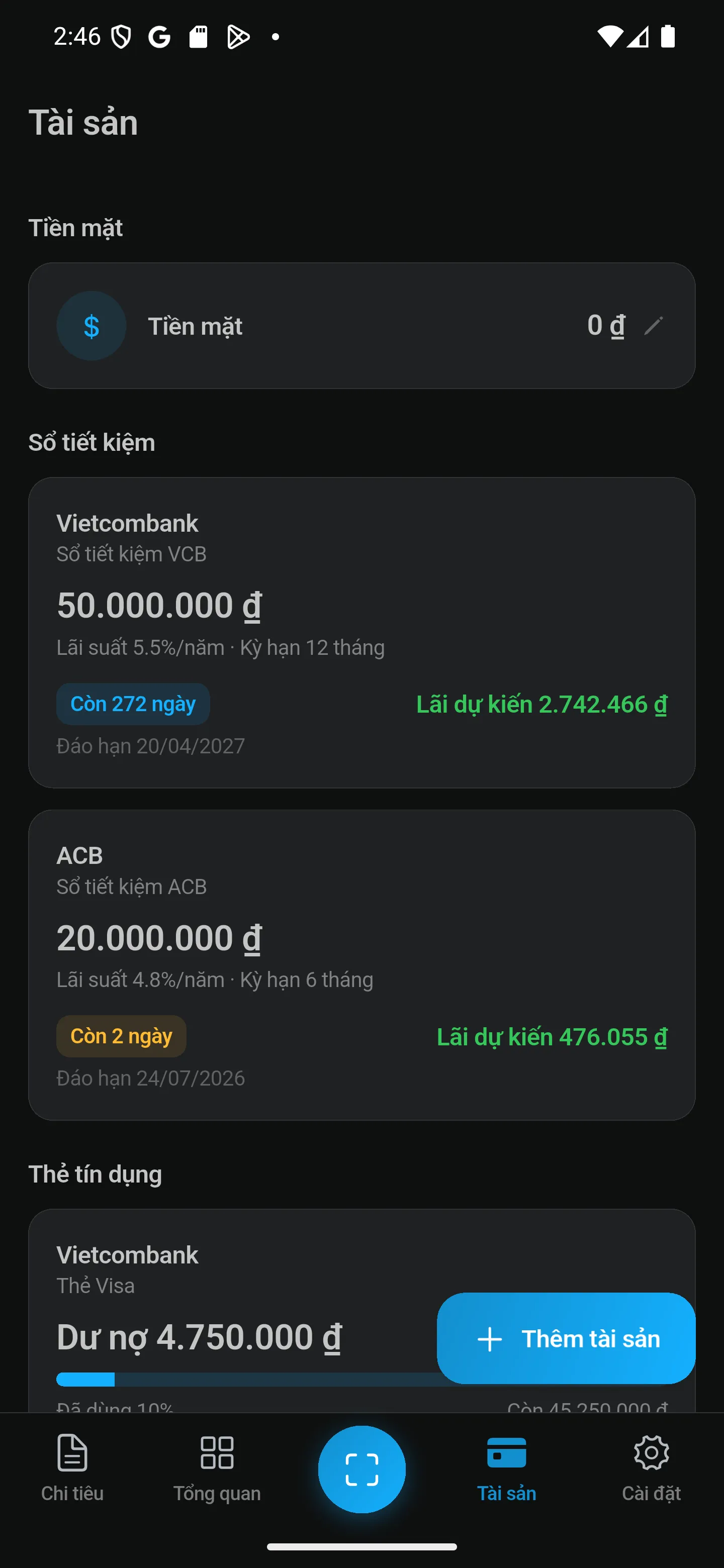Image resolution: width=724 pixels, height=1568 pixels.
Task: Open the Vietcombank 50.000.000 đ savings card
Action: tap(361, 632)
